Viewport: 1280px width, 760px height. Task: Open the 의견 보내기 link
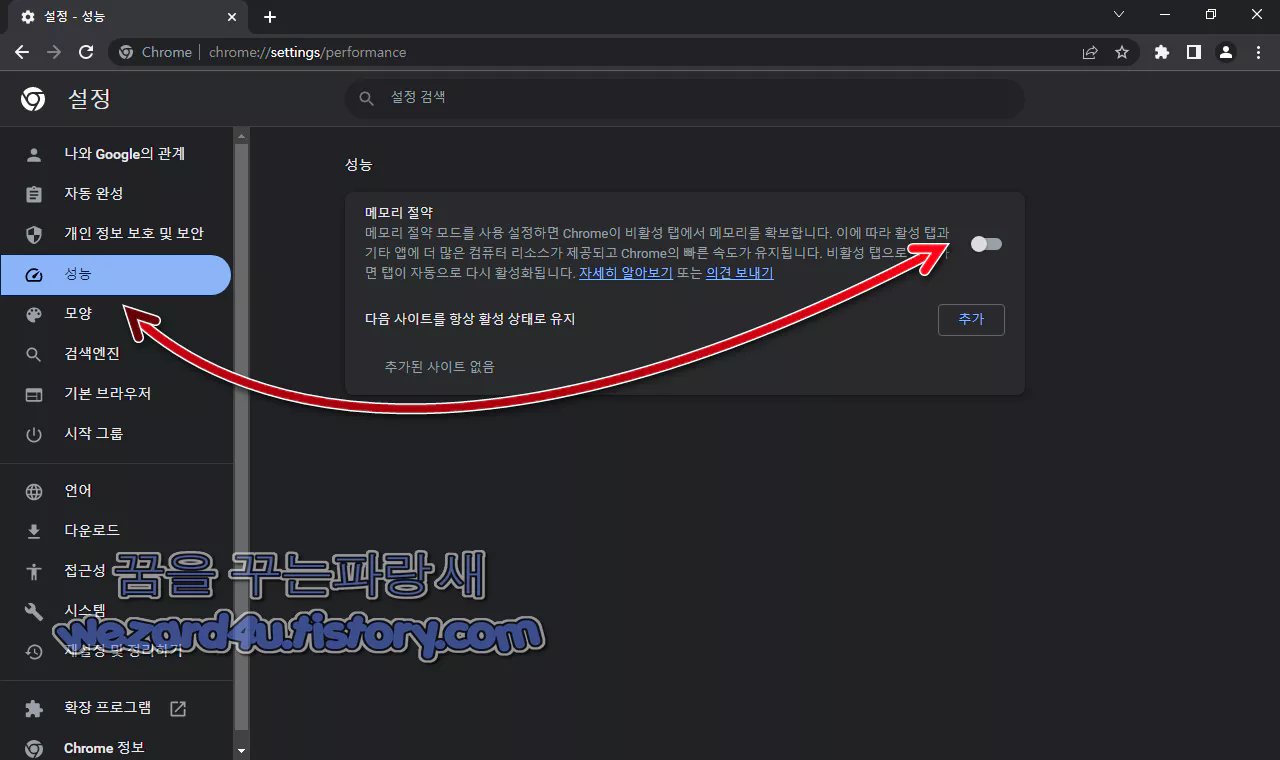(739, 273)
